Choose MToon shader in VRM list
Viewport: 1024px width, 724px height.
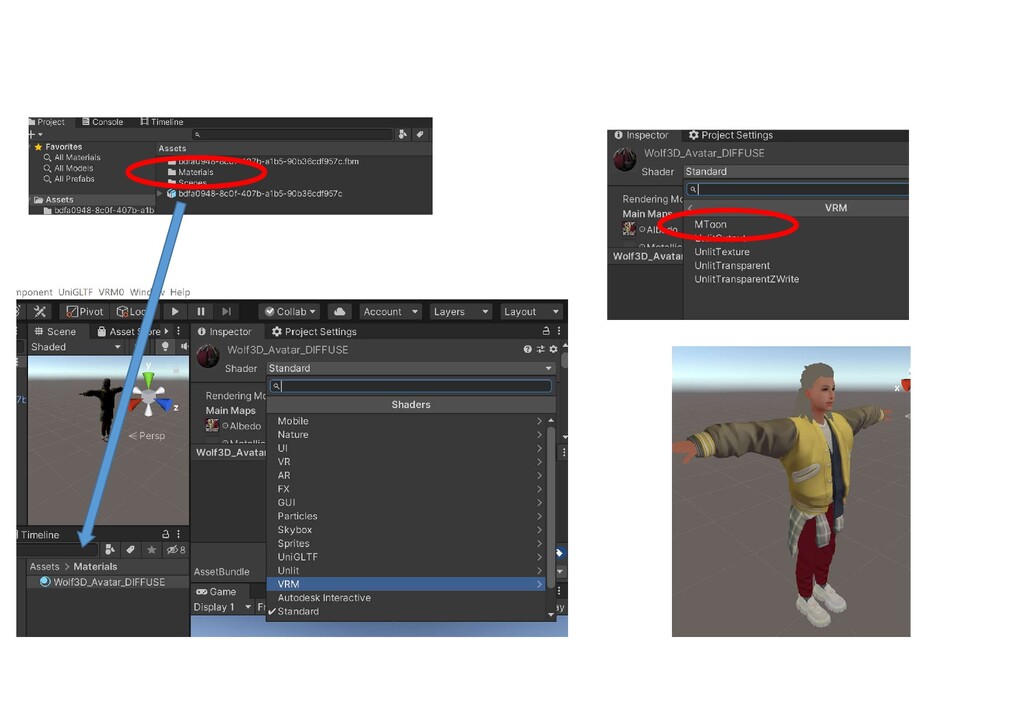[x=710, y=224]
